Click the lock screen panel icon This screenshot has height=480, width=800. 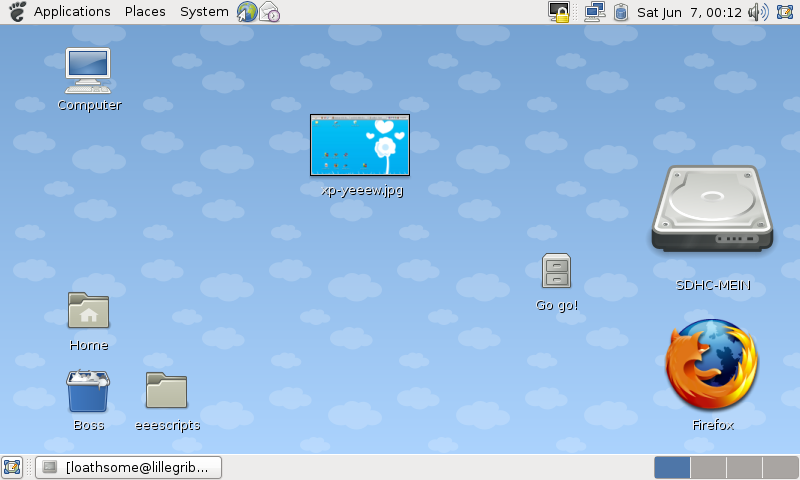pyautogui.click(x=559, y=12)
